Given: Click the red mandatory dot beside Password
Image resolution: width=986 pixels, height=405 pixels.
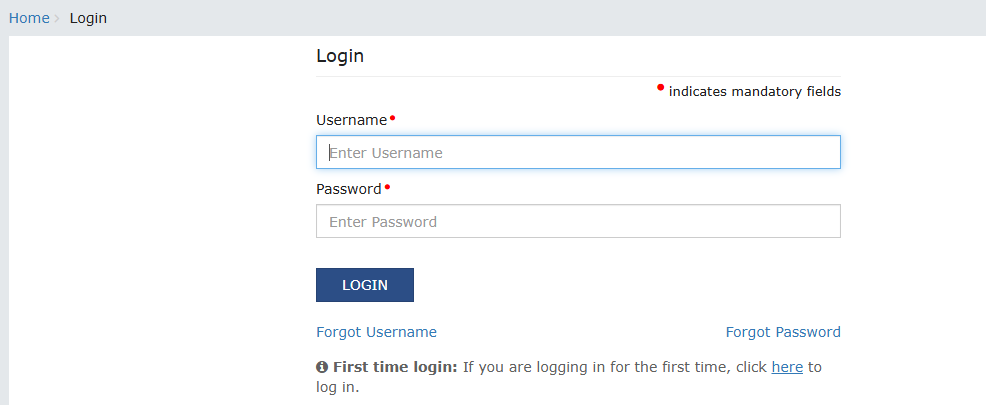Looking at the screenshot, I should (387, 187).
